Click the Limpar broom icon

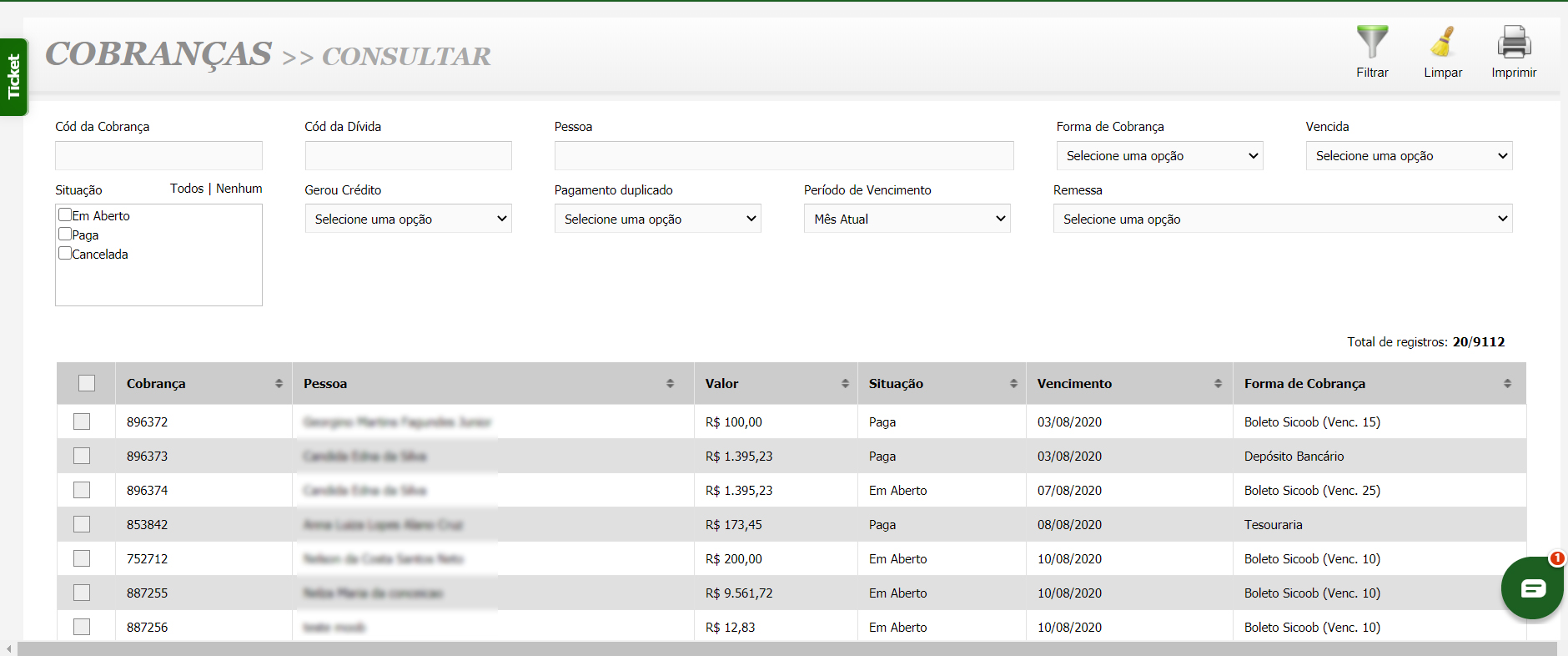pyautogui.click(x=1442, y=43)
